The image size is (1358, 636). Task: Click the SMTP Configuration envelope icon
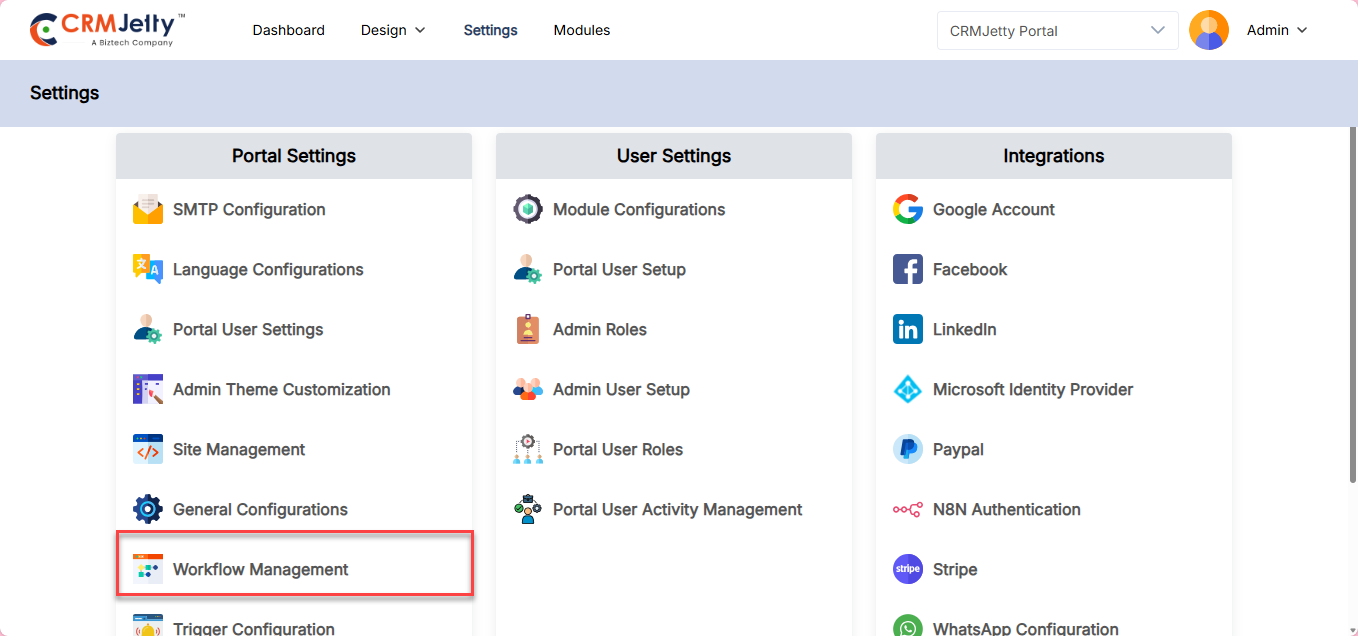[x=148, y=210]
